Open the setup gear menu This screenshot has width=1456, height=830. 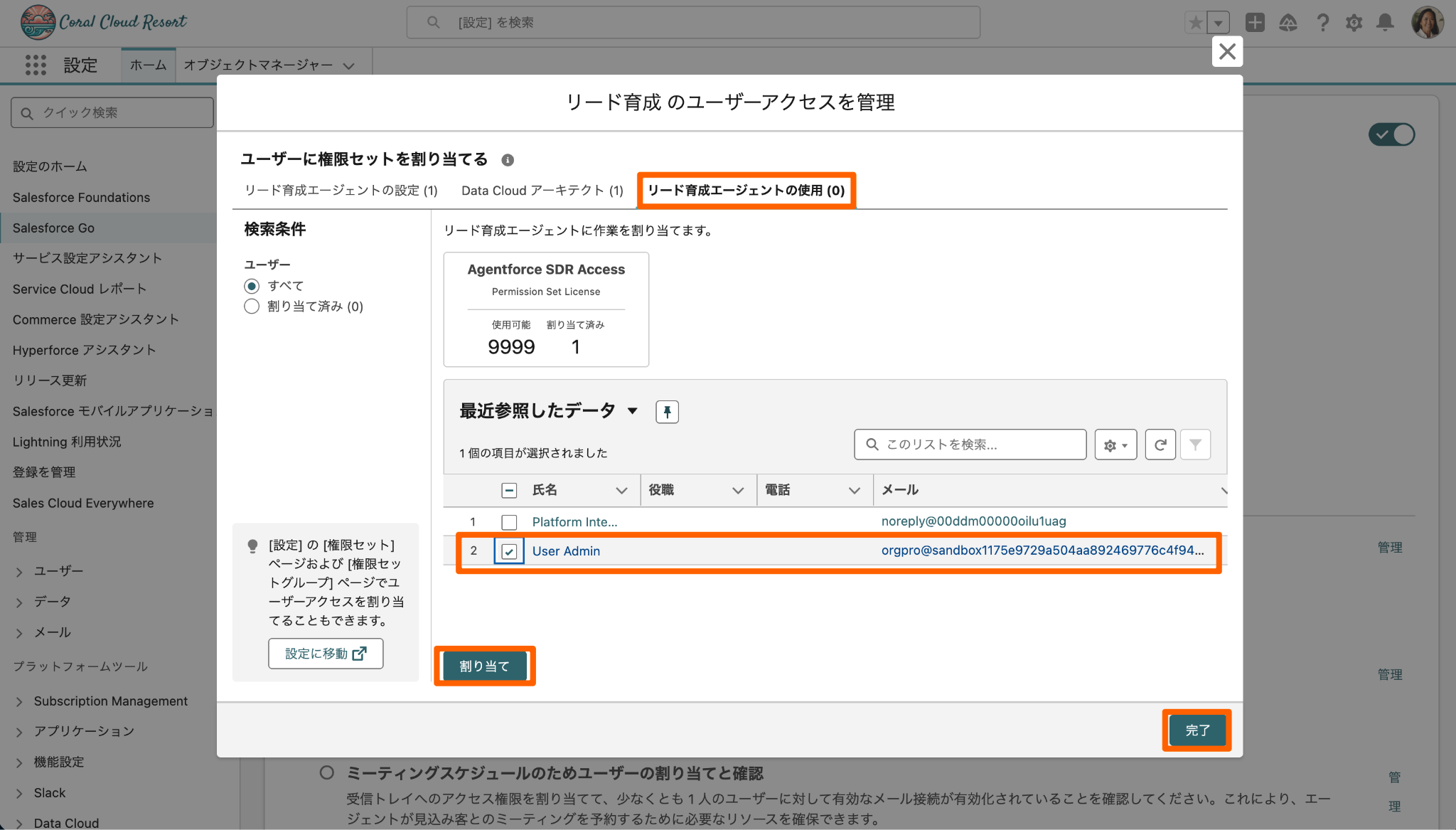[1353, 23]
